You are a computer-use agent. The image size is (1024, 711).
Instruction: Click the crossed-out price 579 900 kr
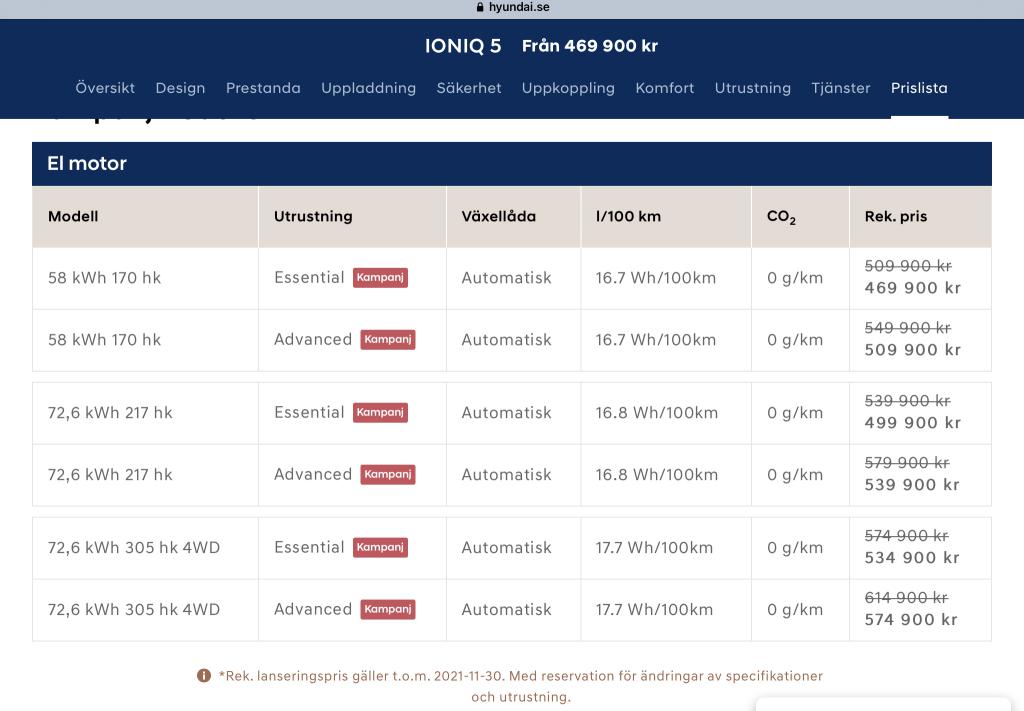click(x=907, y=463)
